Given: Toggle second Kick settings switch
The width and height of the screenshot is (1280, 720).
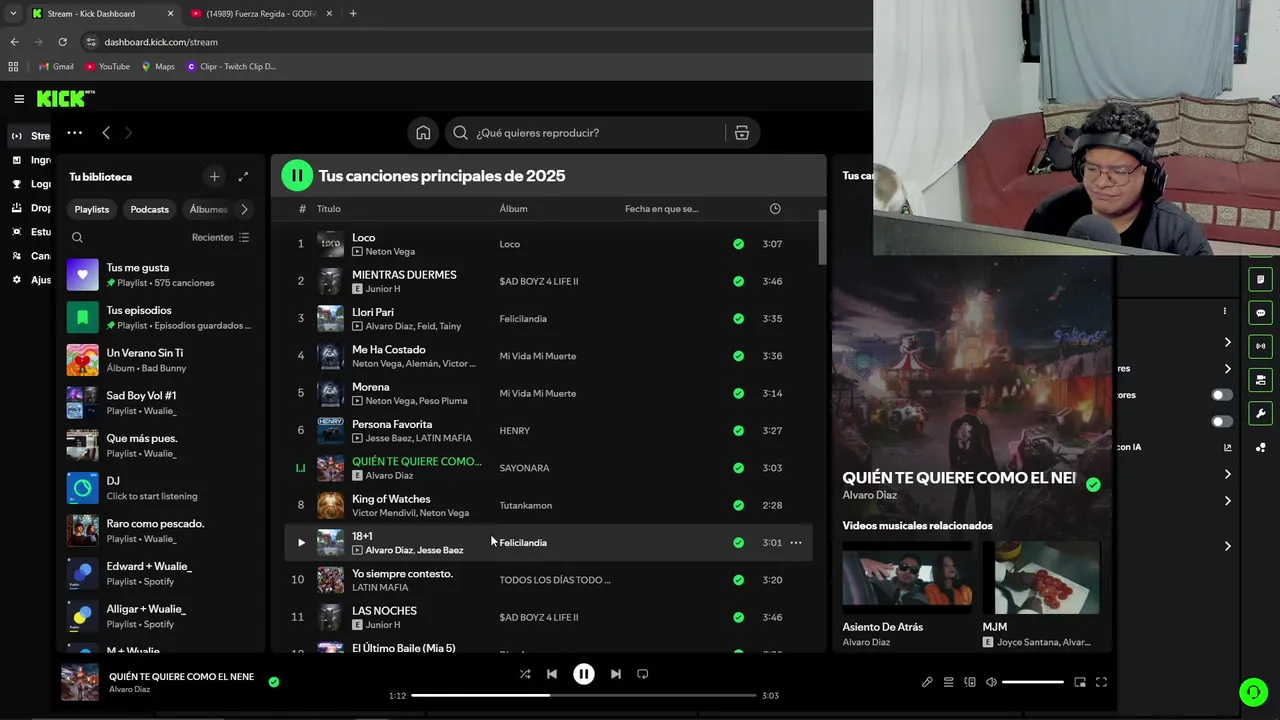Looking at the screenshot, I should coord(1222,421).
